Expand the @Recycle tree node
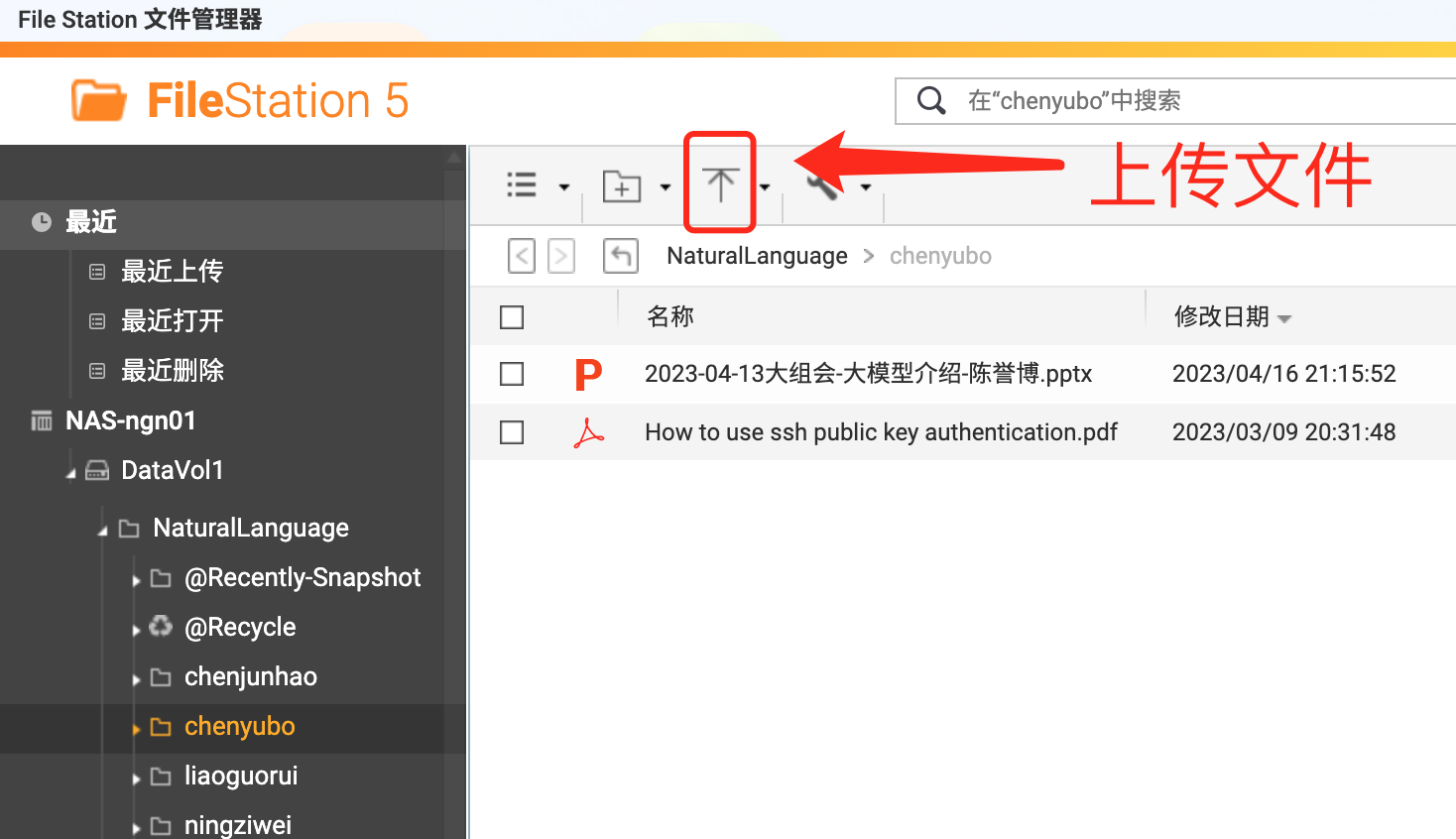 (x=136, y=630)
